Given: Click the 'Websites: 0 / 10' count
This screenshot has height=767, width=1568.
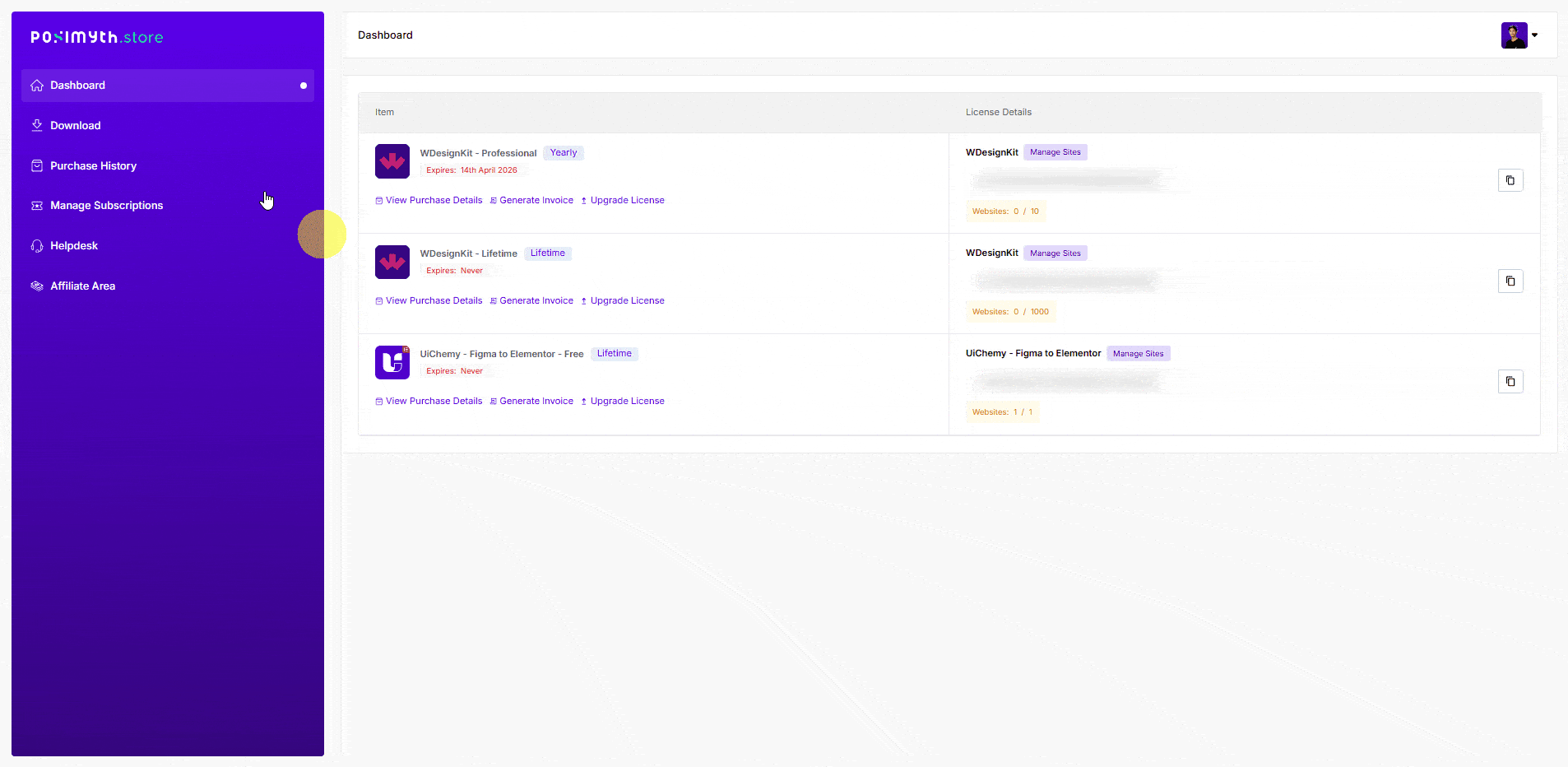Looking at the screenshot, I should tap(1005, 212).
